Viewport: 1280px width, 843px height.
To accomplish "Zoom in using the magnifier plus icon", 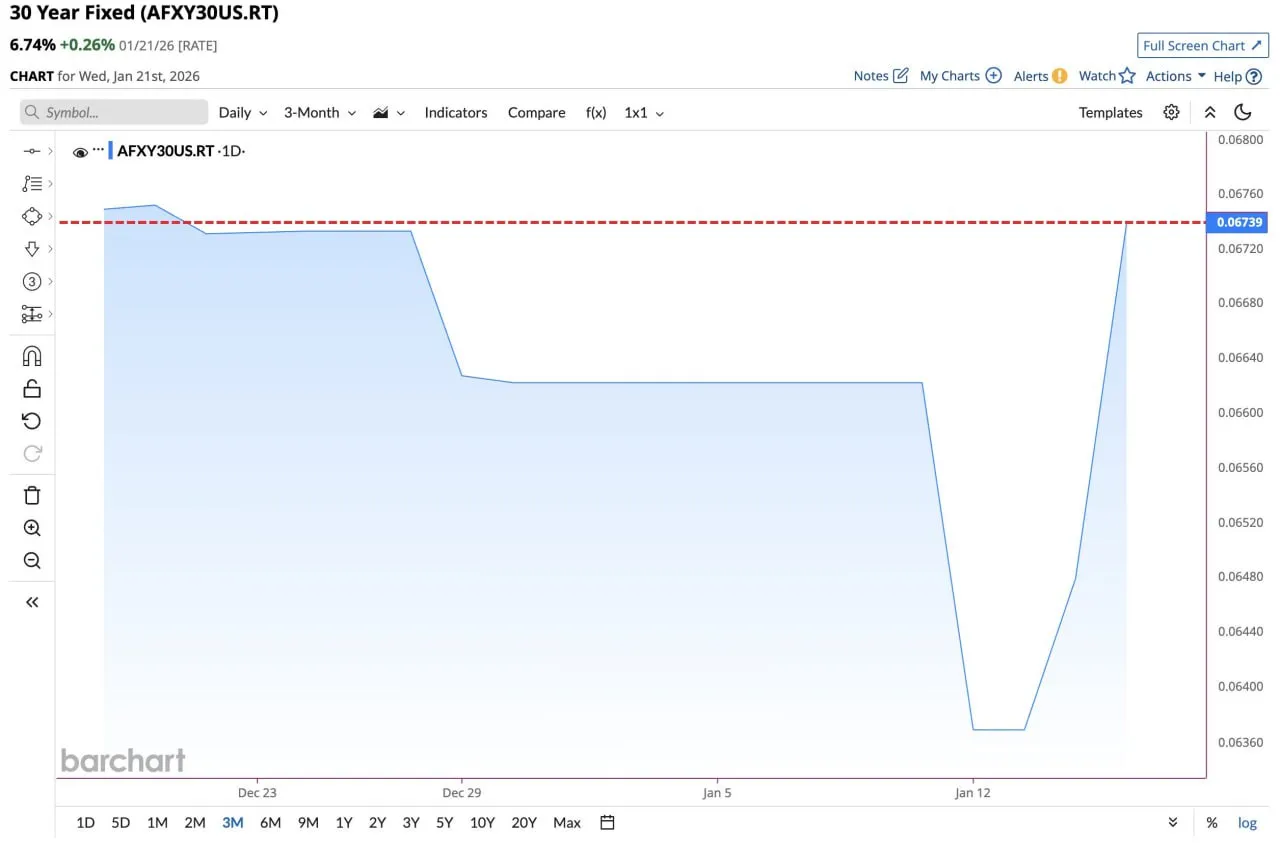I will pyautogui.click(x=32, y=528).
